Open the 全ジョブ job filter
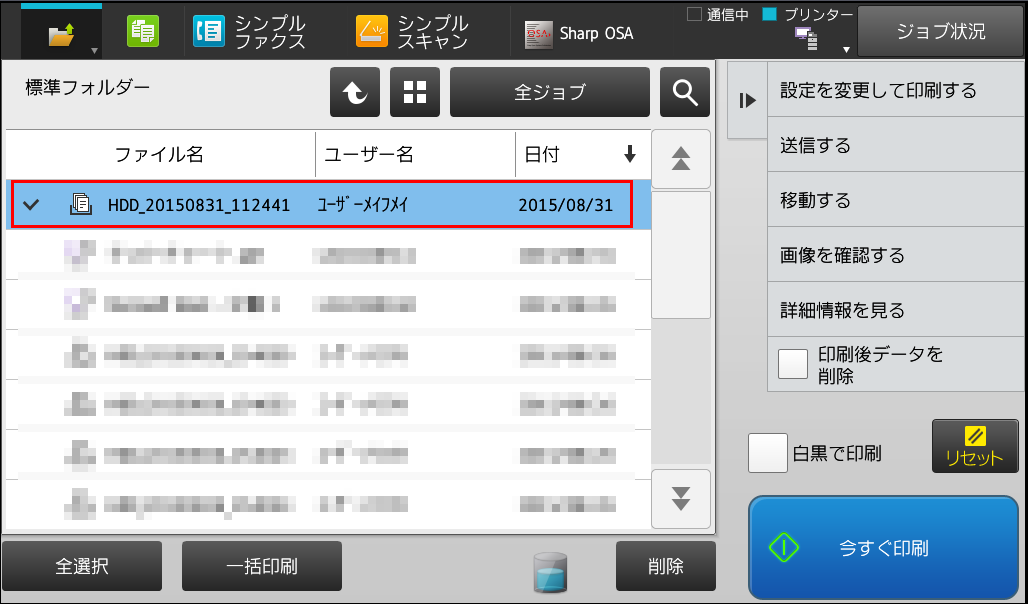 [x=549, y=92]
